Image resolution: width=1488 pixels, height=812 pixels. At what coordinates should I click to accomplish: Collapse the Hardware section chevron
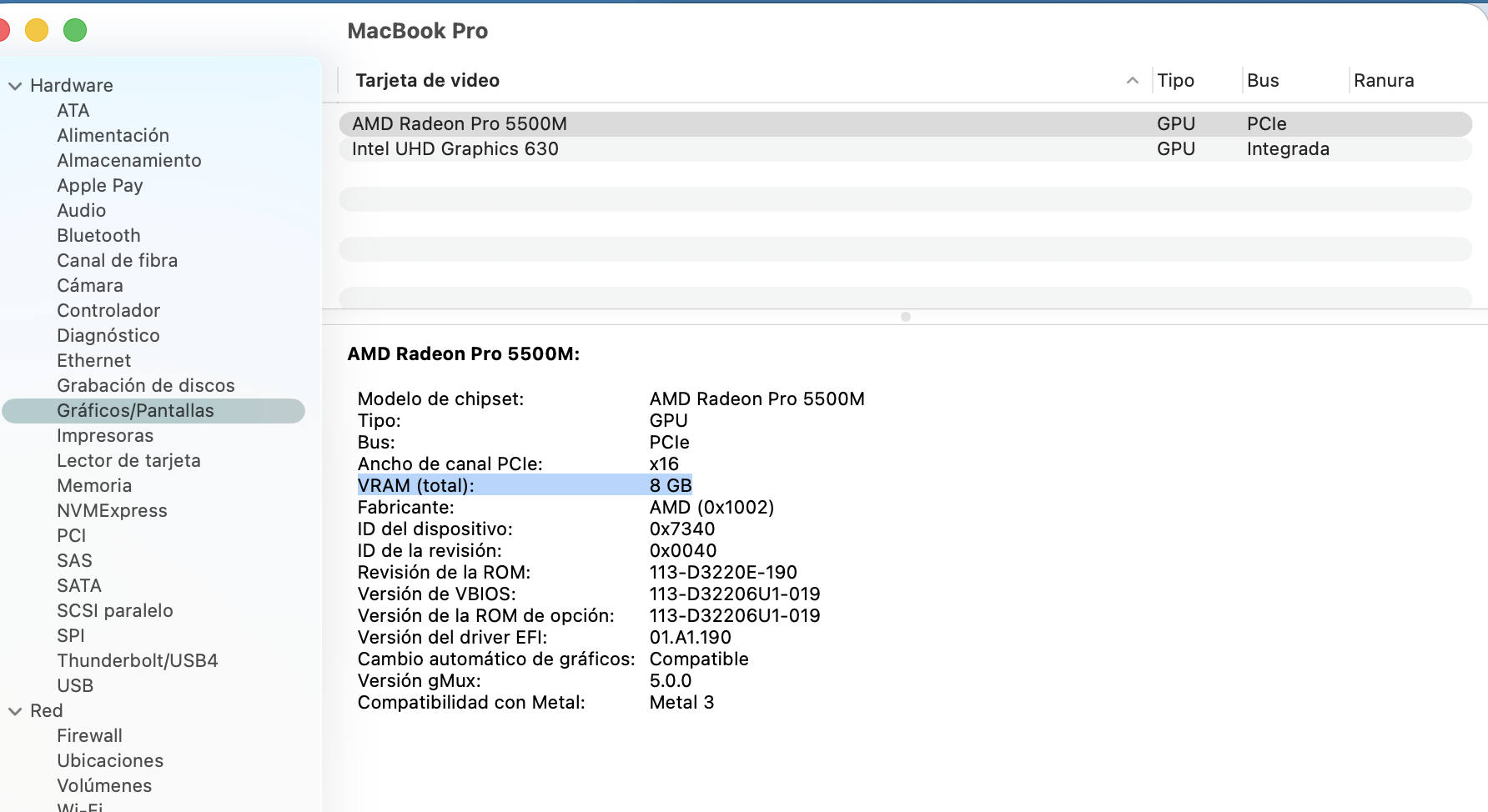[x=15, y=86]
